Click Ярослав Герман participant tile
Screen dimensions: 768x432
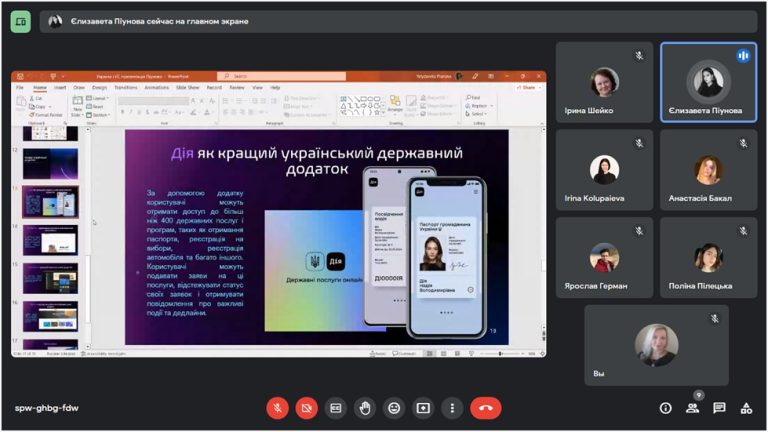[604, 258]
